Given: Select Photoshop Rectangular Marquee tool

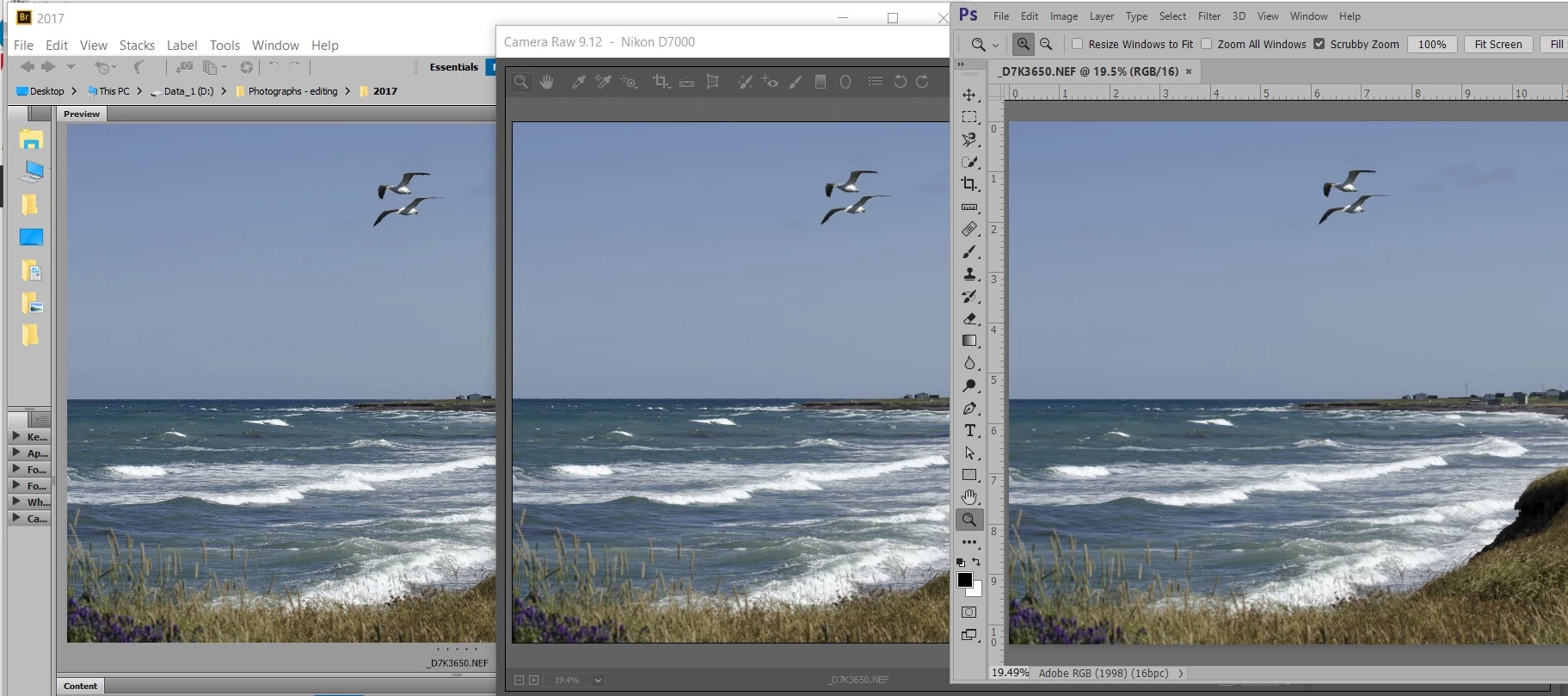Looking at the screenshot, I should point(969,117).
